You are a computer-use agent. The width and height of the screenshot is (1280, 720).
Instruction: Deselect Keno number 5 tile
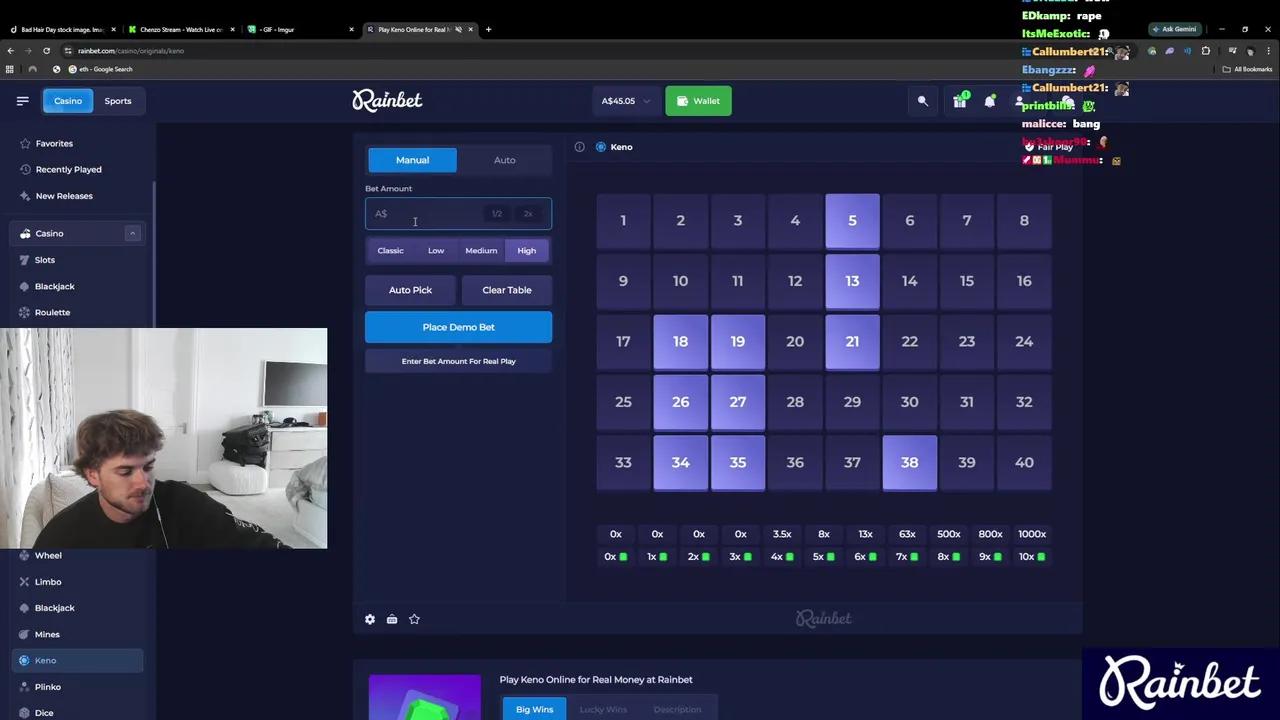(852, 221)
